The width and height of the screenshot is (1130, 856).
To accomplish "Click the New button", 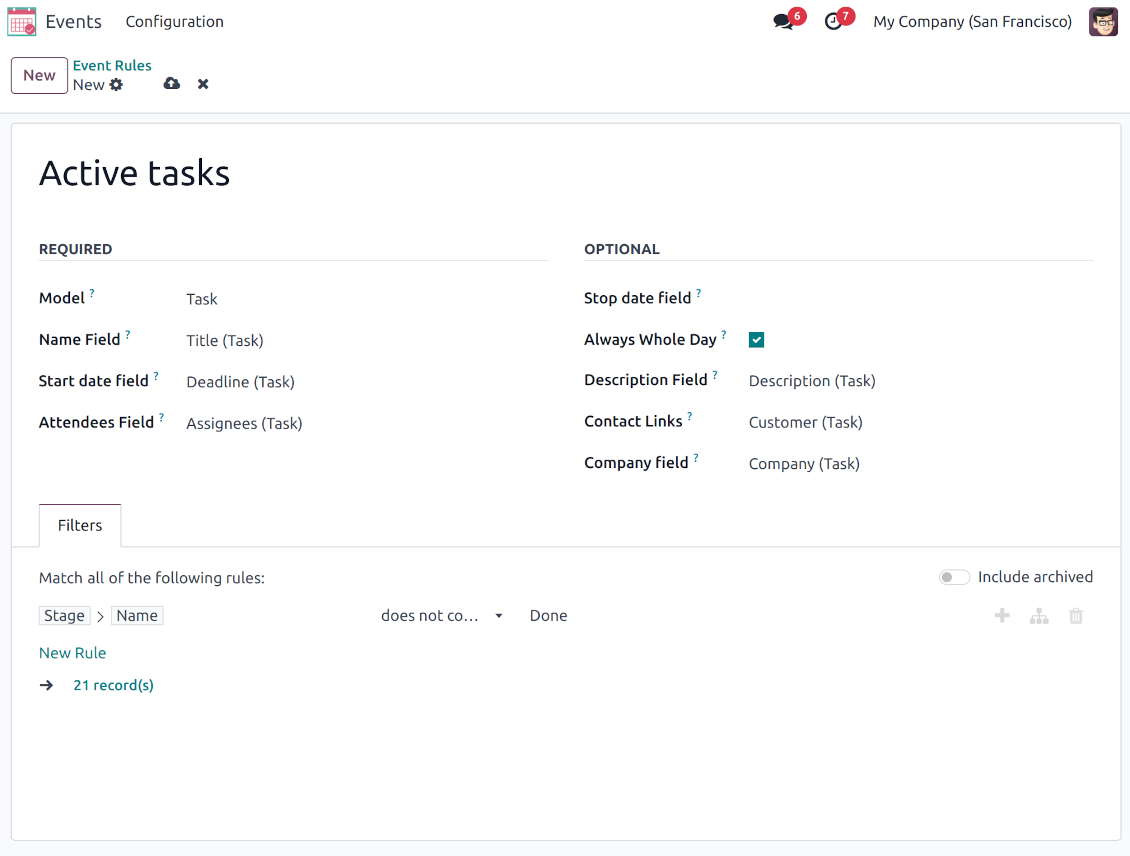I will 40,76.
